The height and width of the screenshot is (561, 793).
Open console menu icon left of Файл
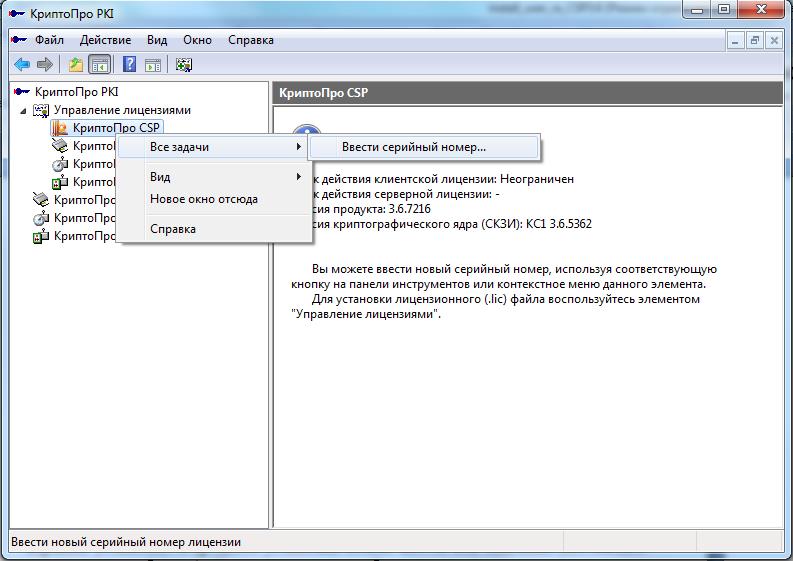pyautogui.click(x=19, y=39)
